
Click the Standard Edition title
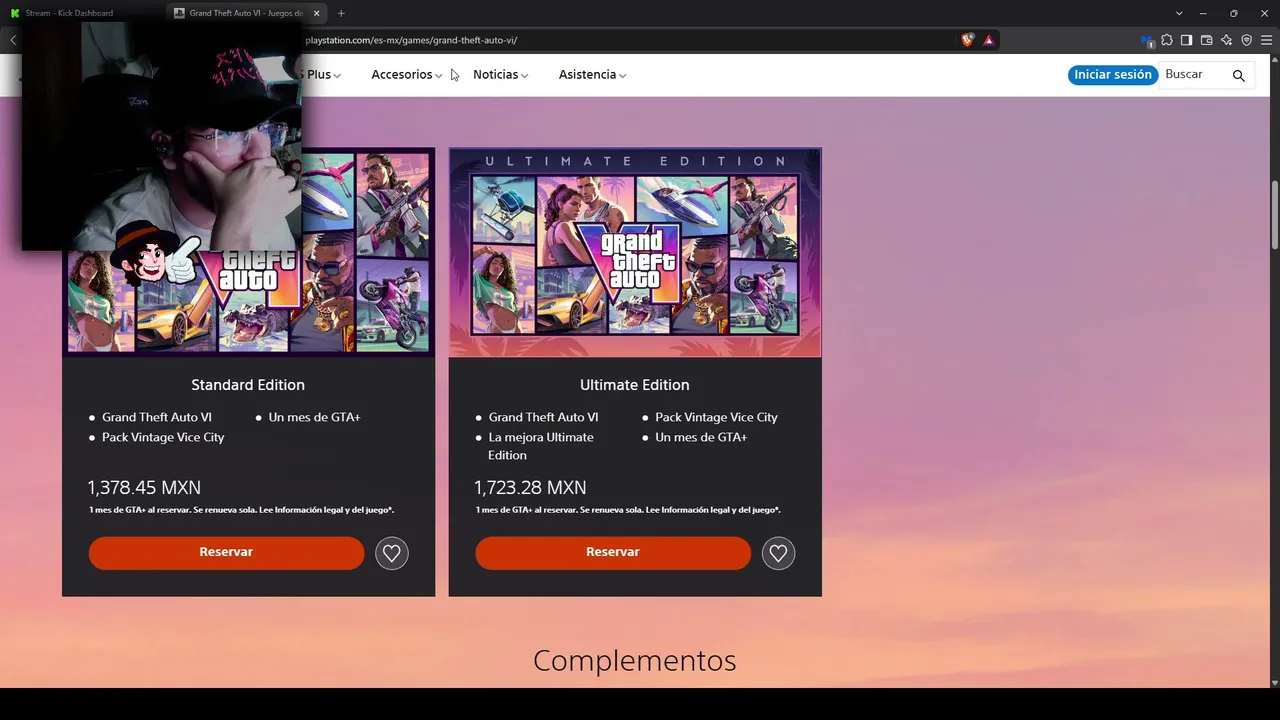248,385
